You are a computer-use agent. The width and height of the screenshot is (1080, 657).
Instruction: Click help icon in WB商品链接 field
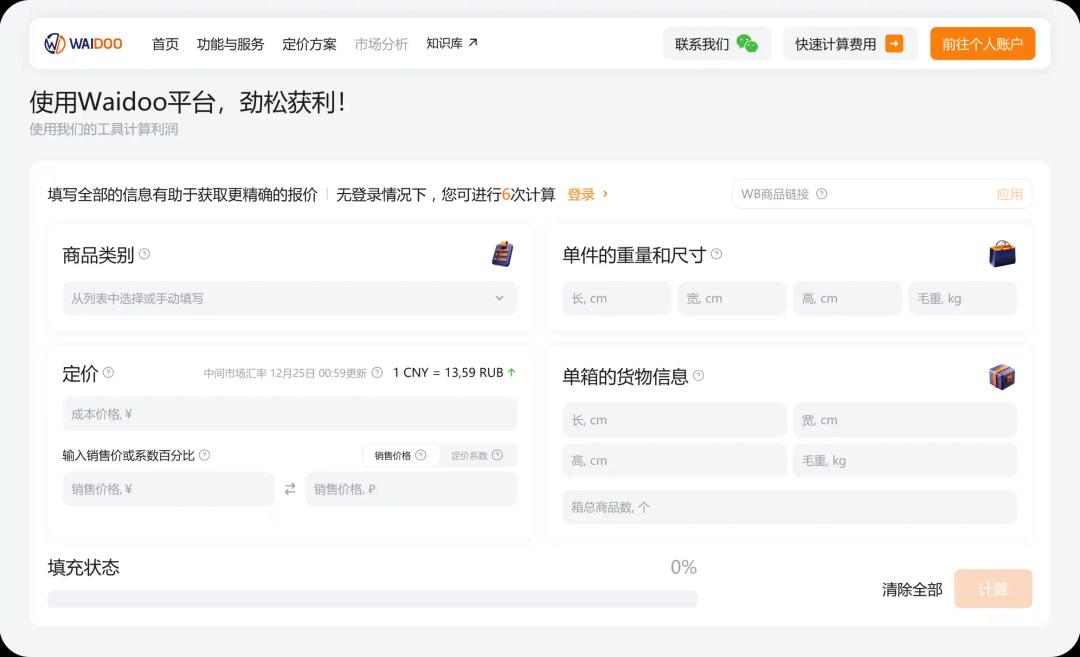click(821, 194)
